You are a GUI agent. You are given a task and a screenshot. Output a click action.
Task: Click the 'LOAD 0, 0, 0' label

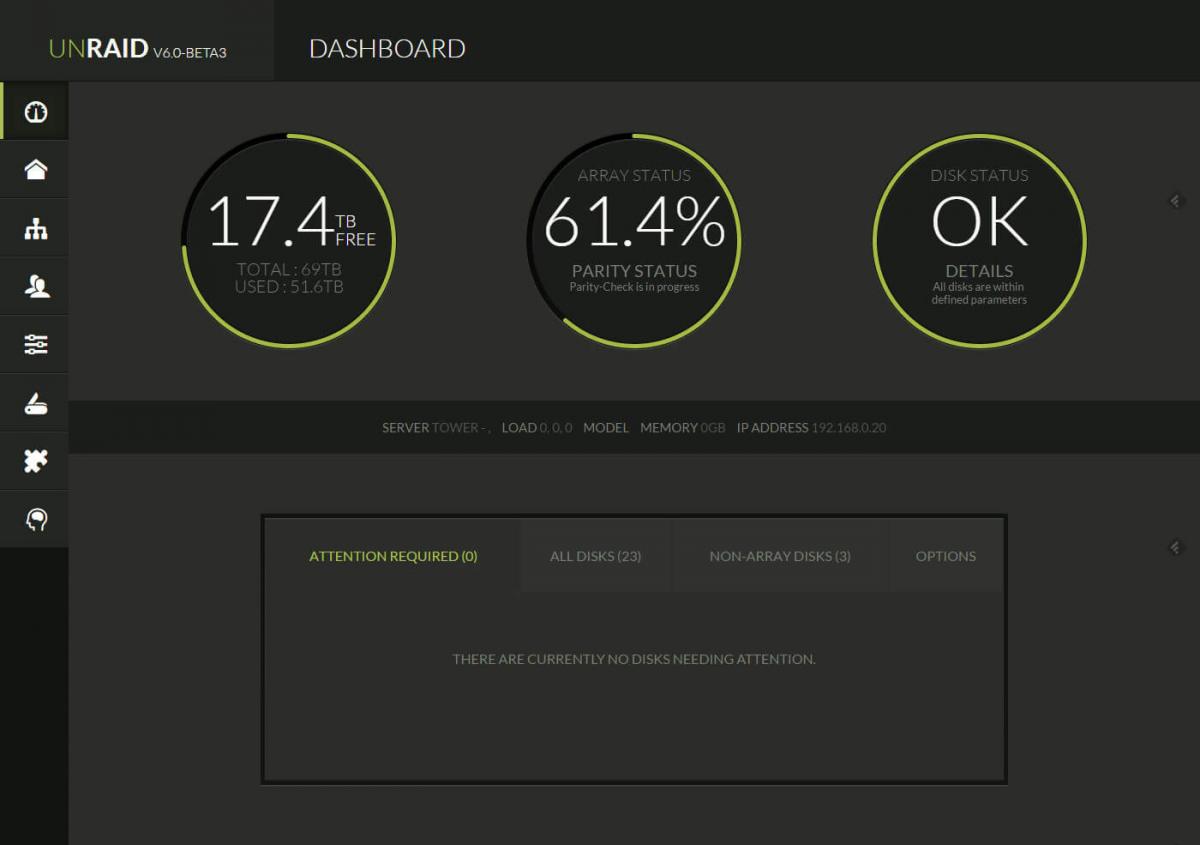pos(537,428)
